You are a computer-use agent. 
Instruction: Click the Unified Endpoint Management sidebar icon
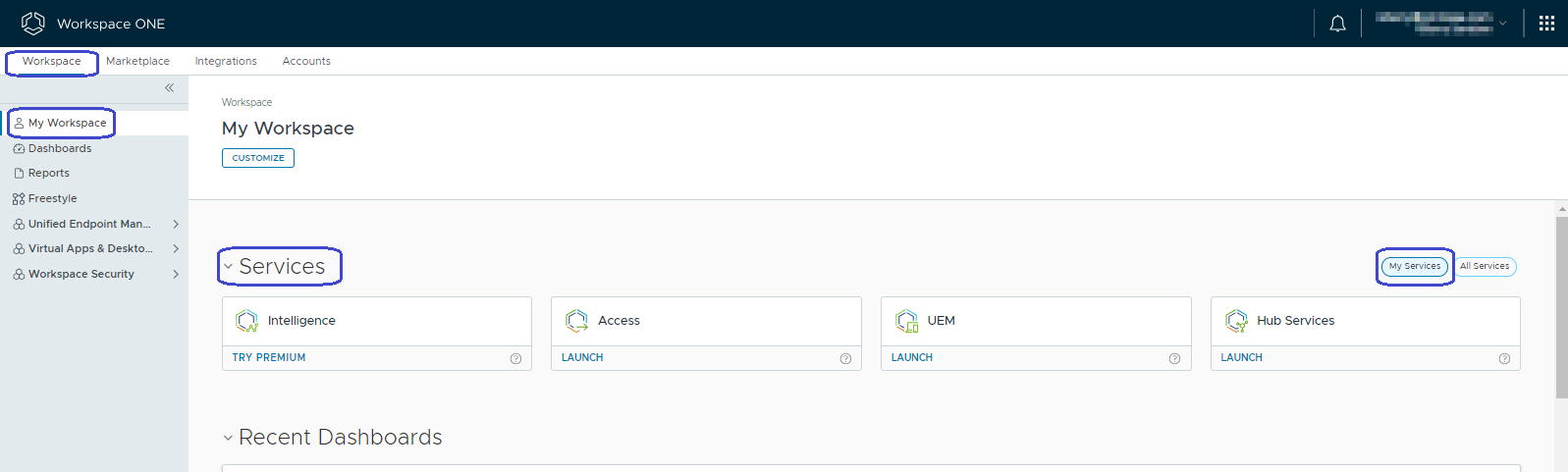19,225
